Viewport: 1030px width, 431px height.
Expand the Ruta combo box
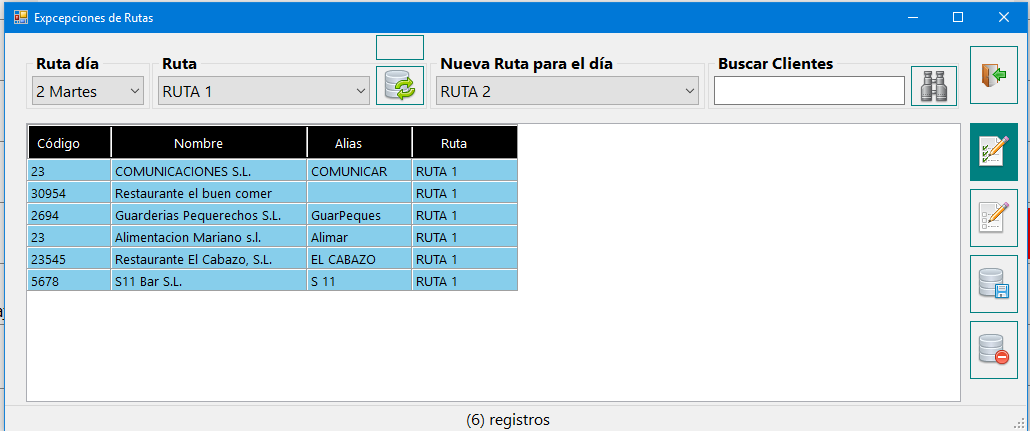pos(264,91)
